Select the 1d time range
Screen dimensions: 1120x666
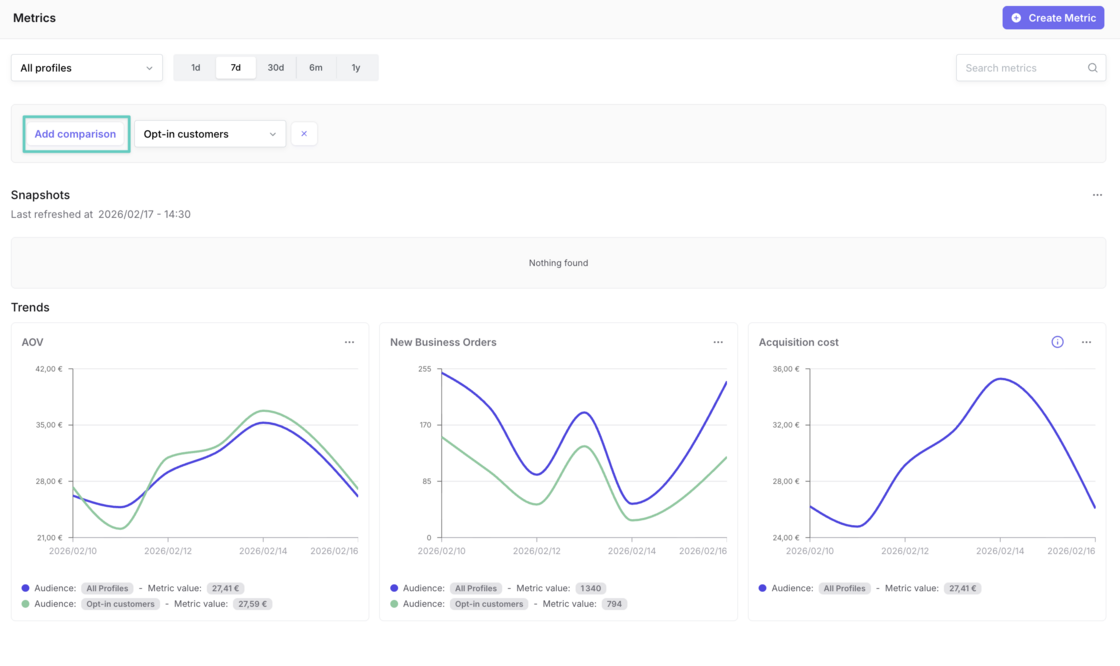(x=196, y=68)
